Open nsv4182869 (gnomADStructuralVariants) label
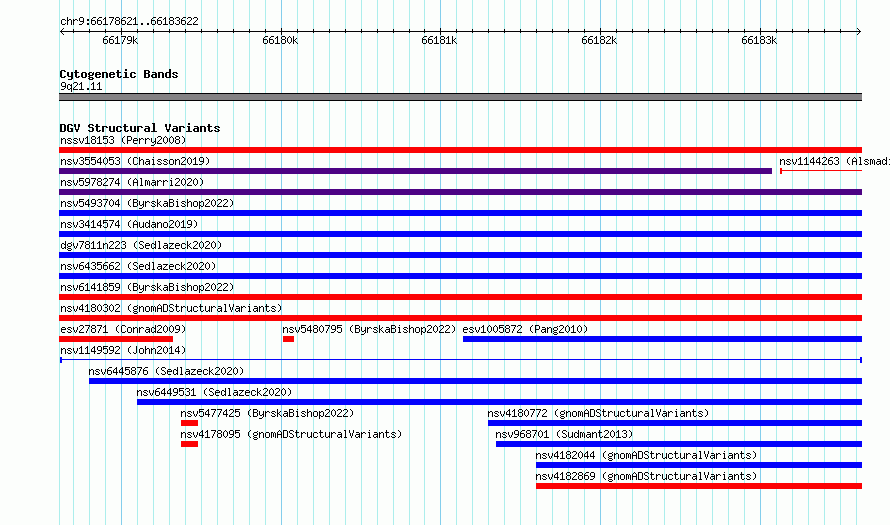Viewport: 890px width, 525px height. [646, 476]
